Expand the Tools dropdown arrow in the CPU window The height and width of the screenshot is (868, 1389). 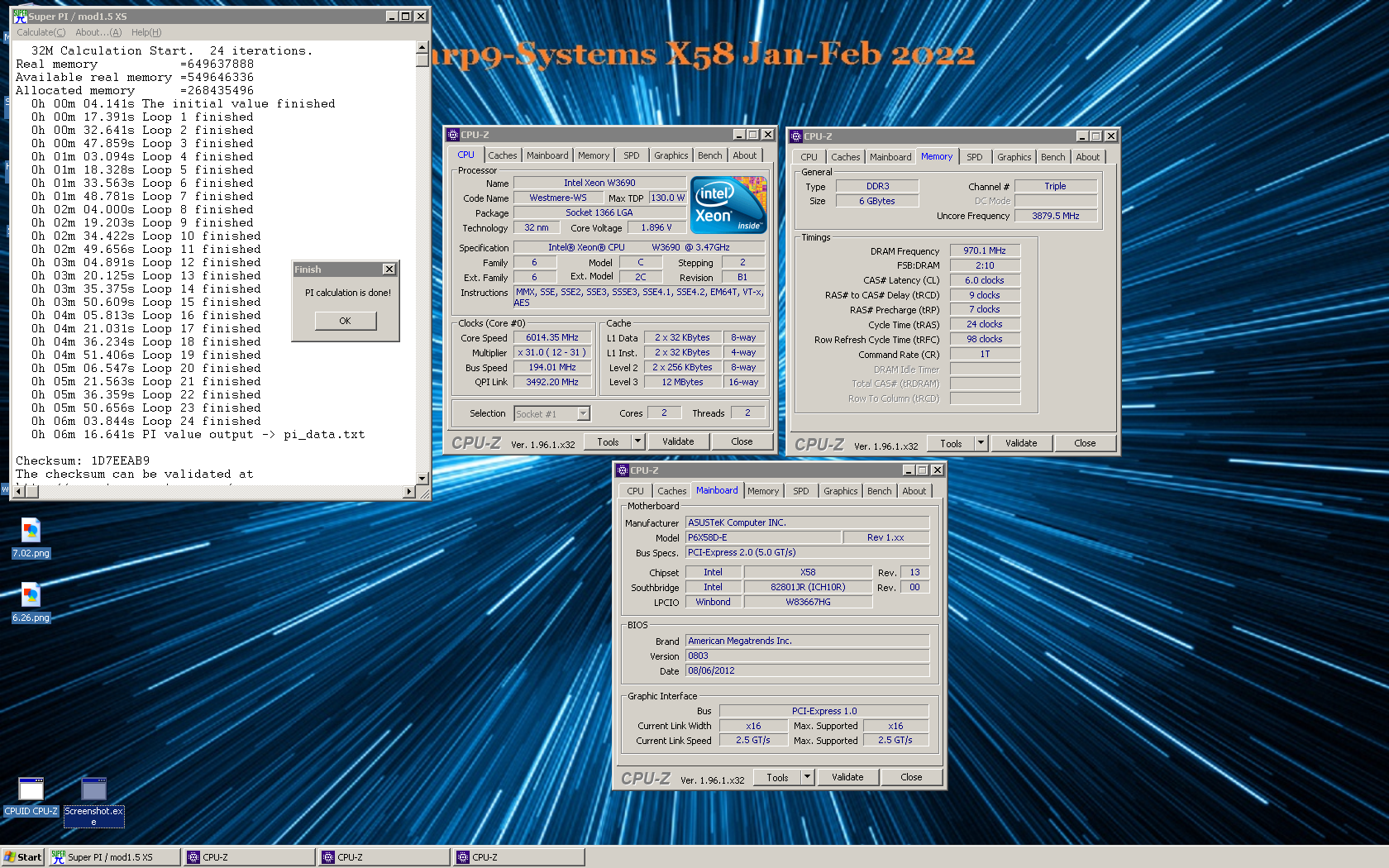[637, 441]
